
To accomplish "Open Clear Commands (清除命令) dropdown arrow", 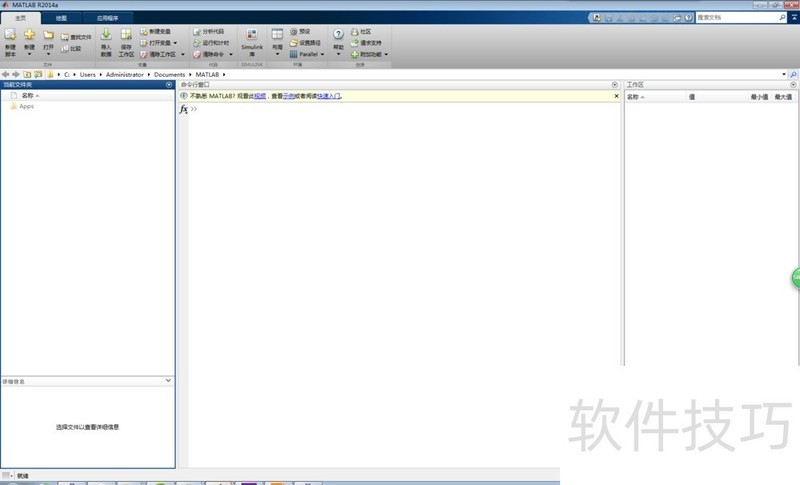I will click(x=231, y=54).
